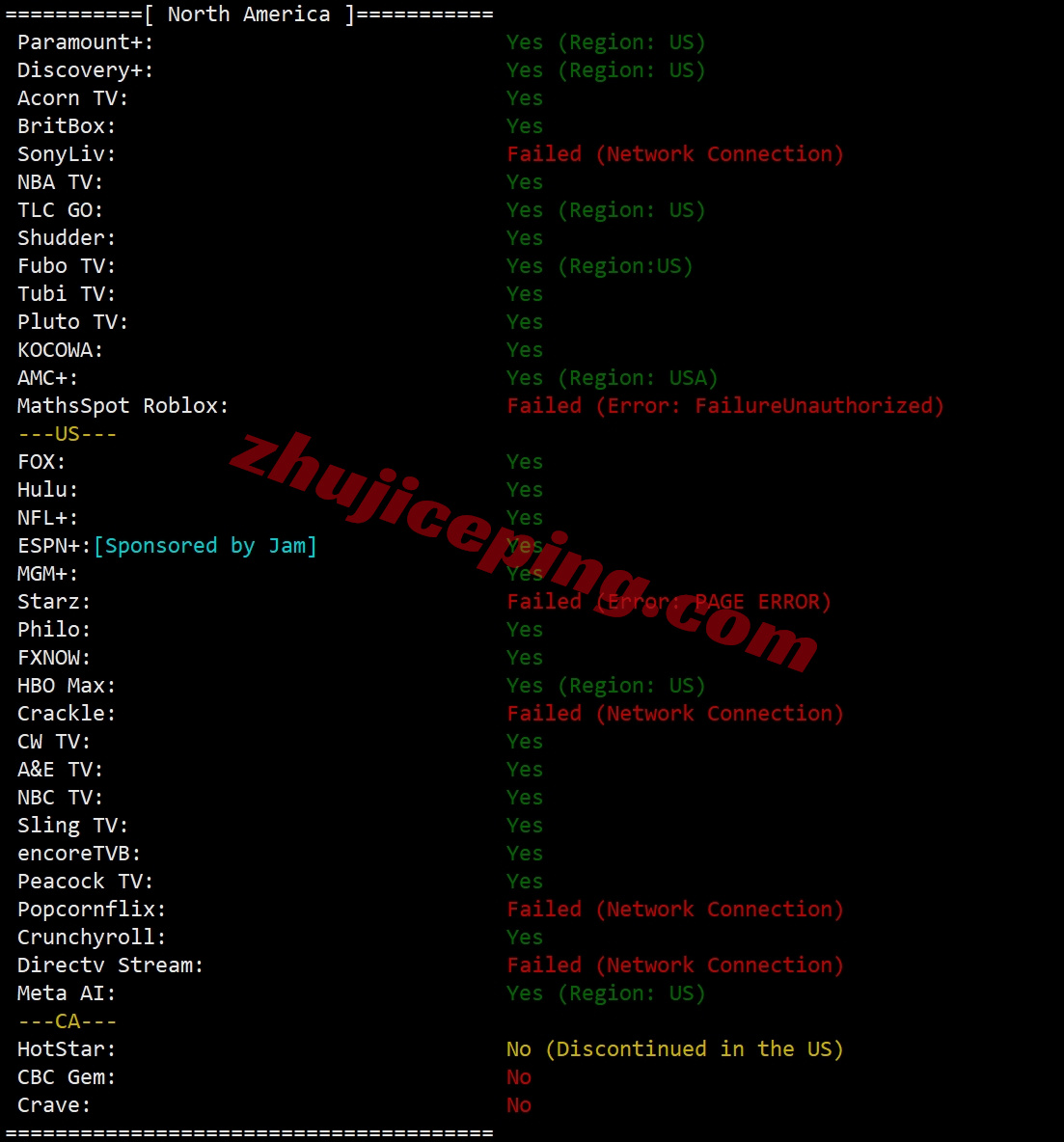Click the Meta AI label
The width and height of the screenshot is (1064, 1142).
67,993
